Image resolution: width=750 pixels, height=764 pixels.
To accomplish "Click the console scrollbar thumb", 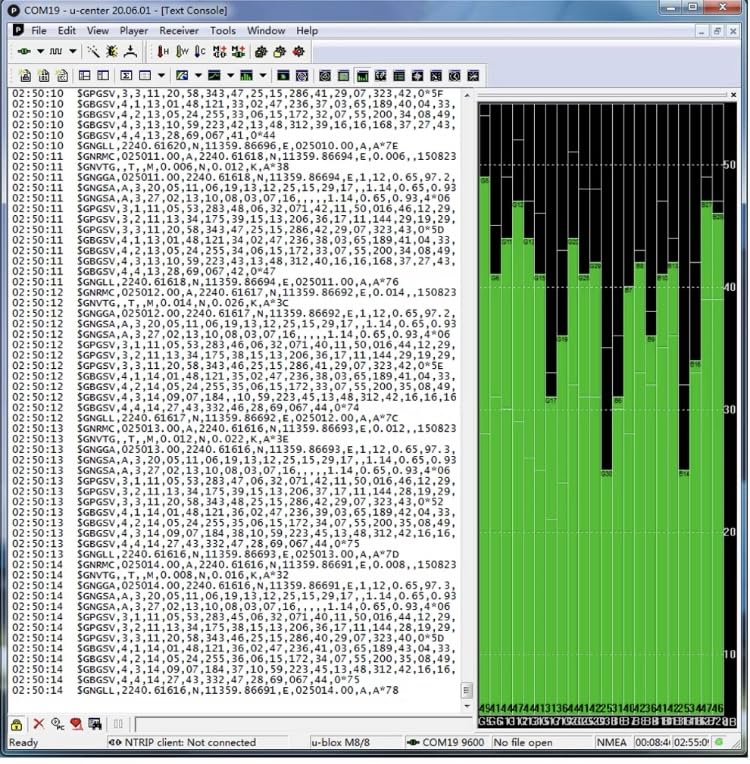I will point(467,690).
